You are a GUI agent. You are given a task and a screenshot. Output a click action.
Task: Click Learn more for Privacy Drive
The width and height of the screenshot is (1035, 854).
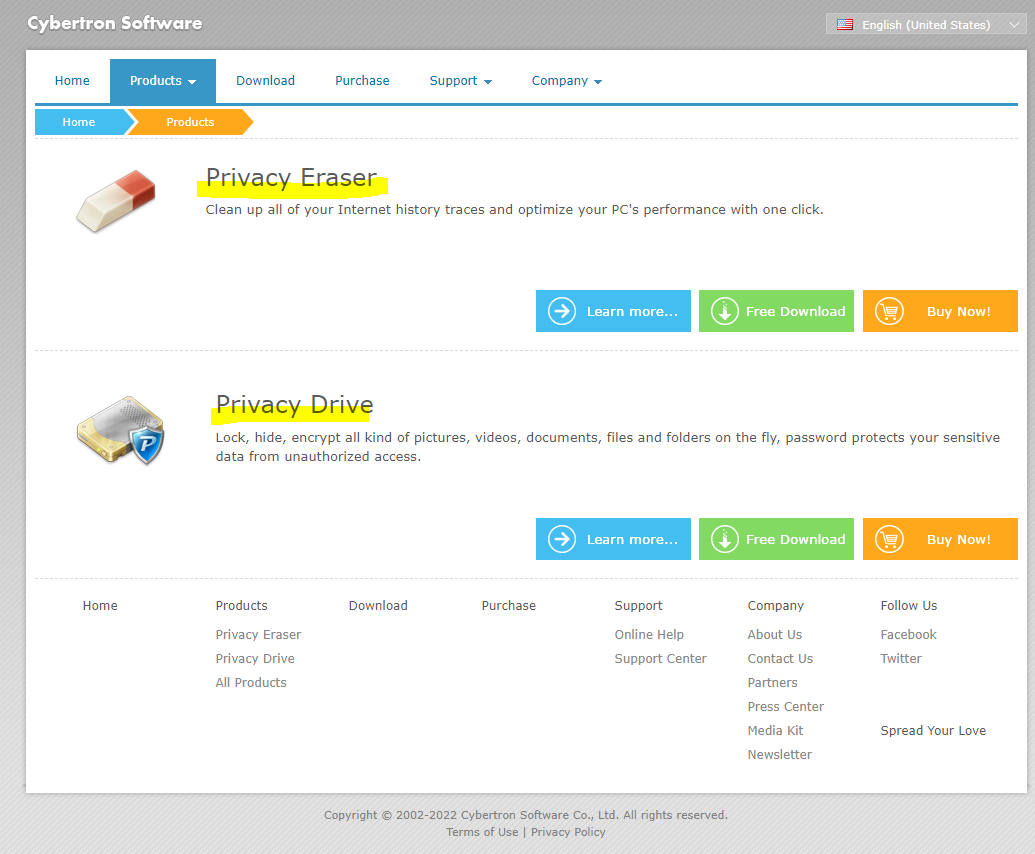click(613, 539)
